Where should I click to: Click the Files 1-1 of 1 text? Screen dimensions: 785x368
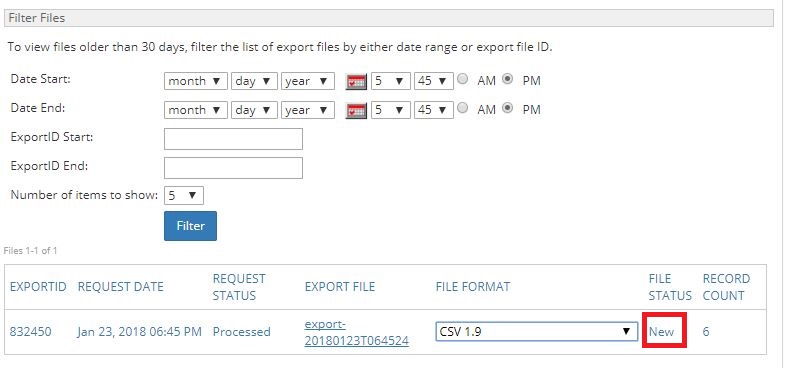30,251
